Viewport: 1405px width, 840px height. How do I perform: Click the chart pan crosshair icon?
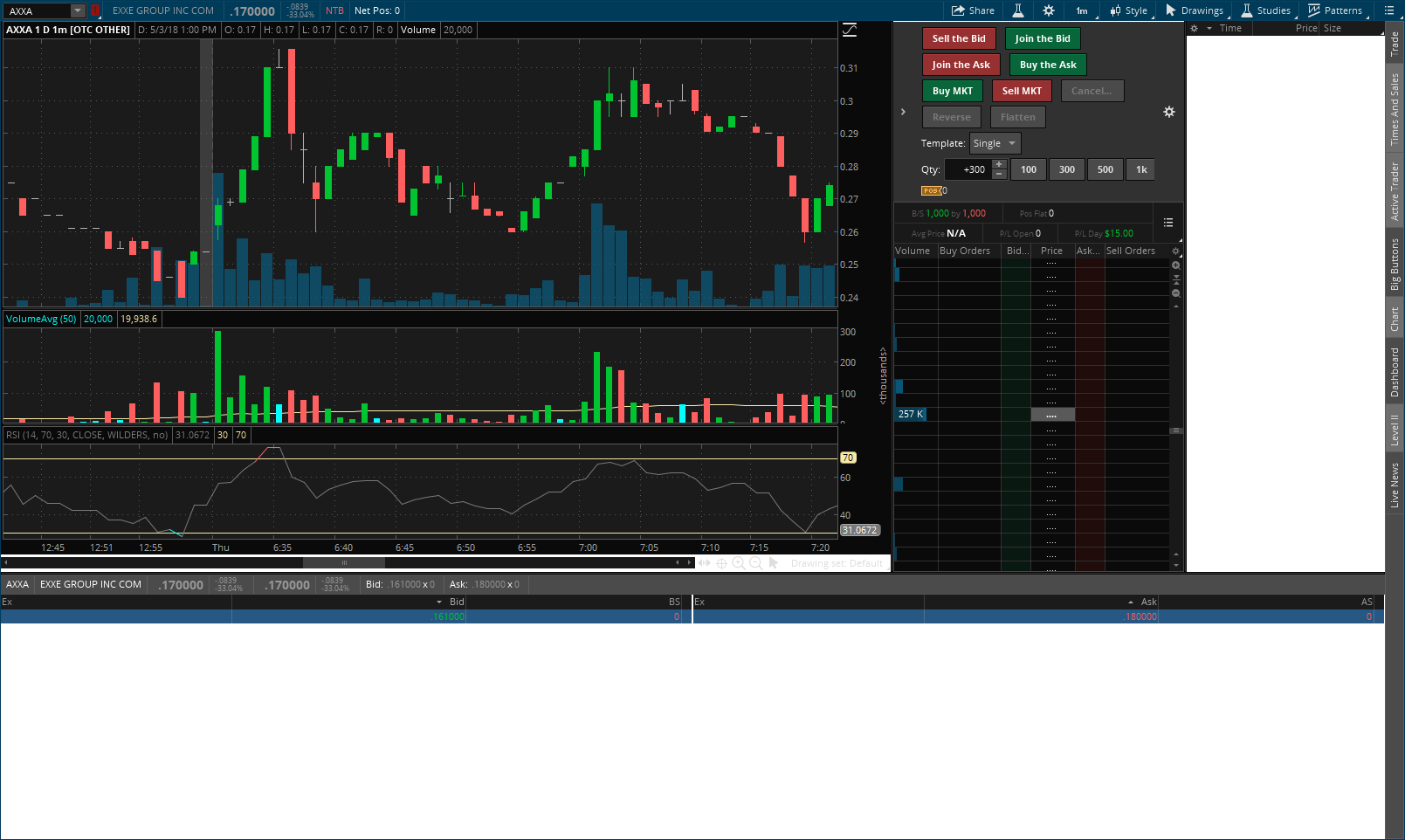point(721,563)
